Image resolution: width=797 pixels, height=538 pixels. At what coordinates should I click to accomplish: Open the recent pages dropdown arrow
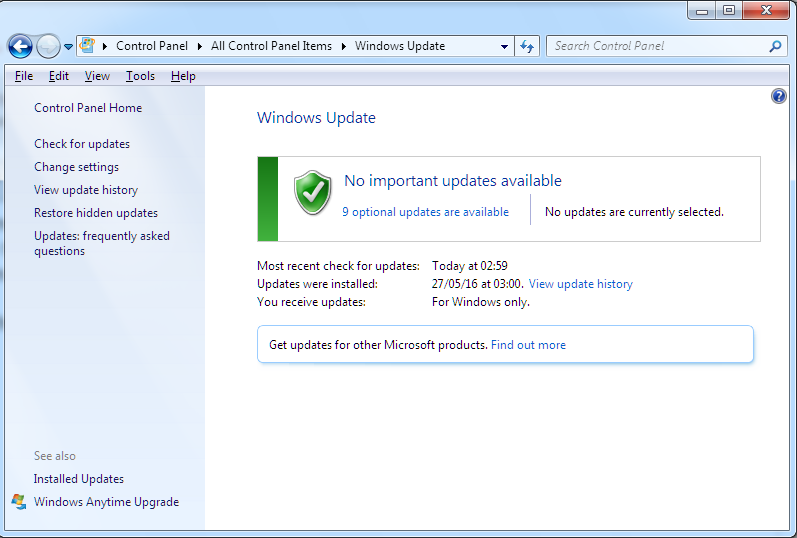68,47
